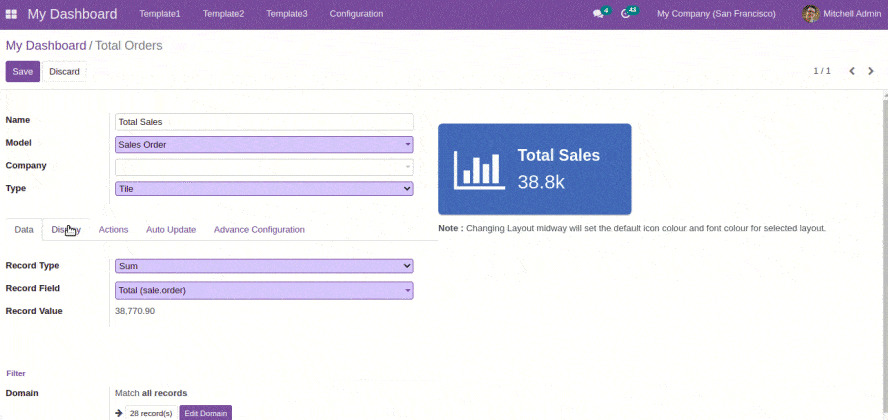888x420 pixels.
Task: Click the arrow icon beside 28 record(s)
Action: (119, 413)
